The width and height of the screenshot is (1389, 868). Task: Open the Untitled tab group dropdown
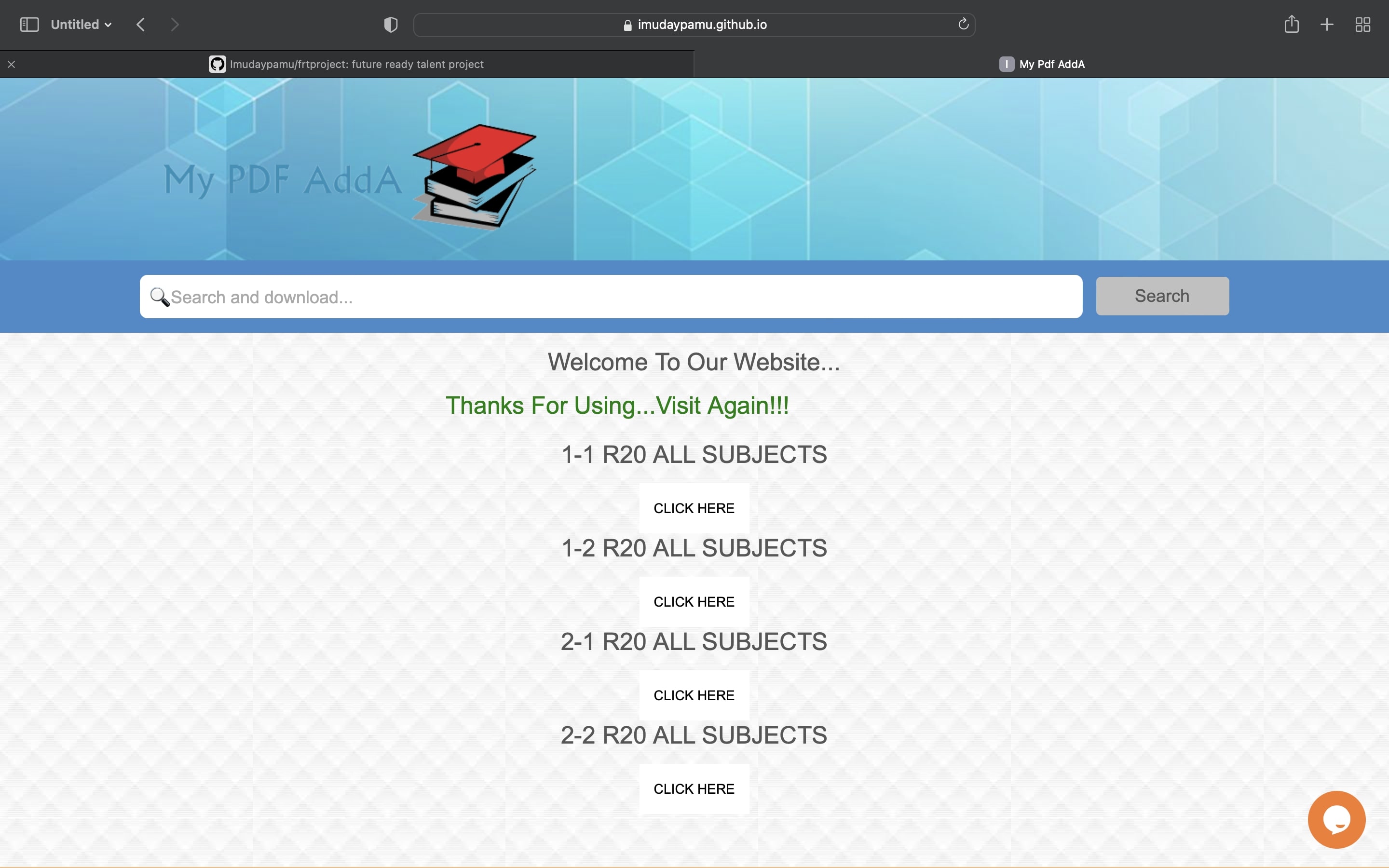tap(81, 25)
